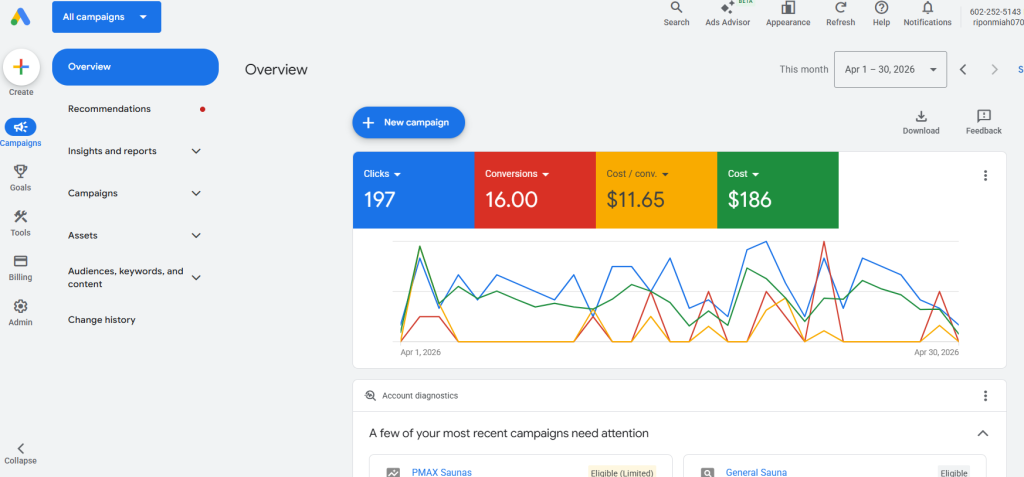
Task: Select the blue Clicks scorecard tile
Action: (x=413, y=190)
